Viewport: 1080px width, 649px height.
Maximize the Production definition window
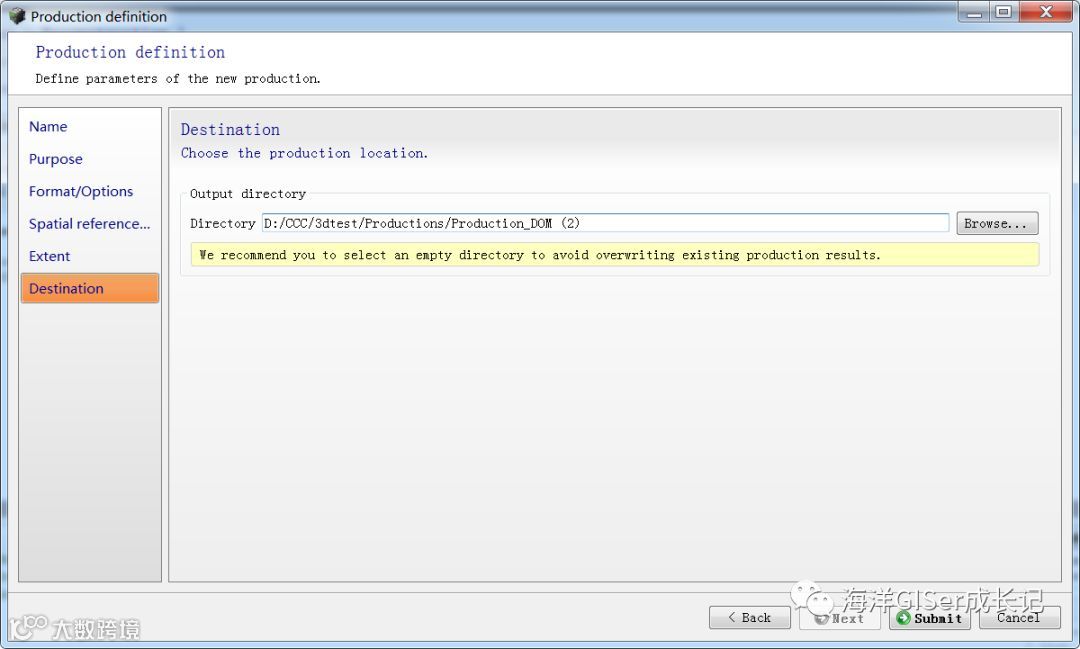(1004, 12)
